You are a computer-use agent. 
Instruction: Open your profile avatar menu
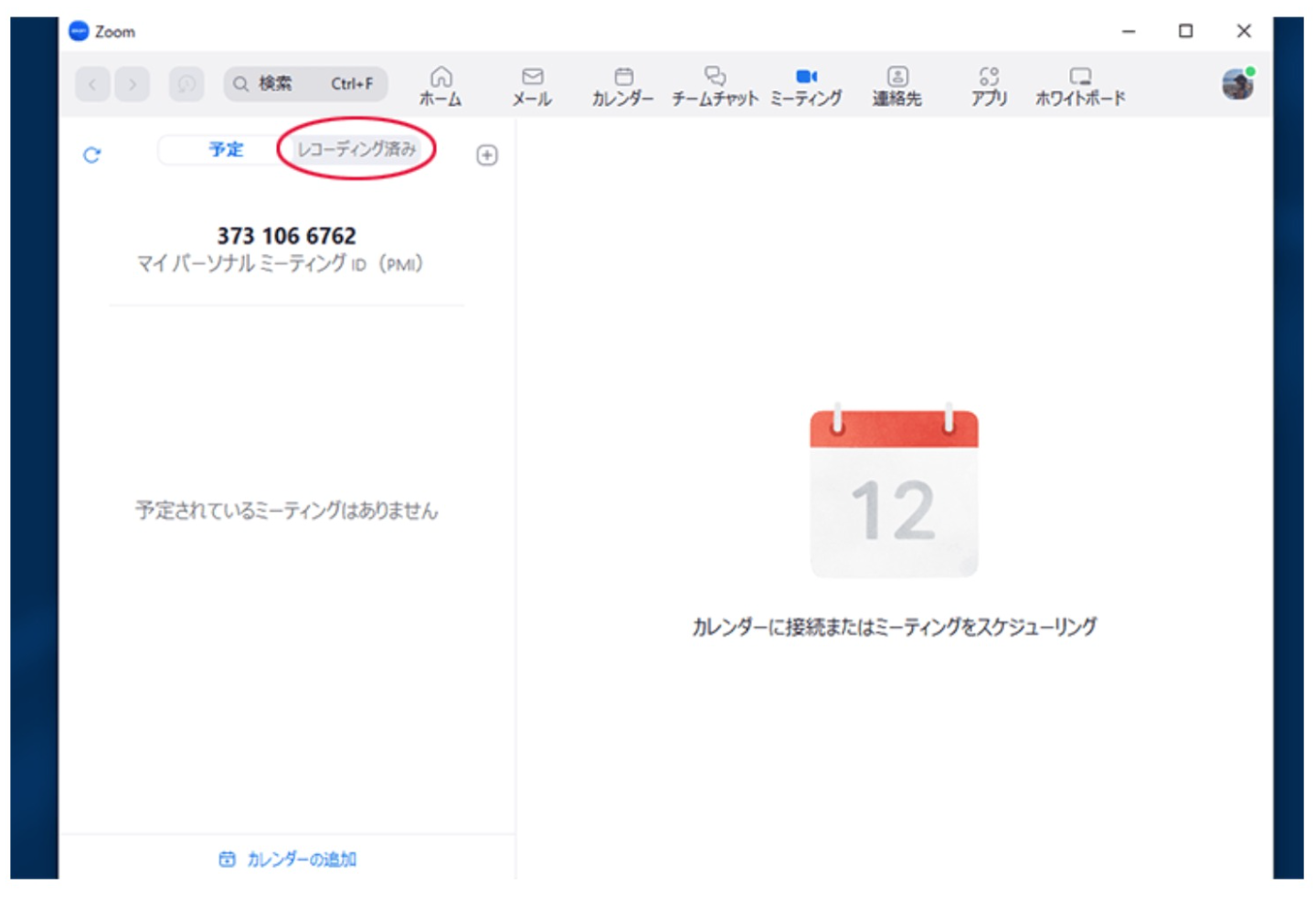[1238, 84]
